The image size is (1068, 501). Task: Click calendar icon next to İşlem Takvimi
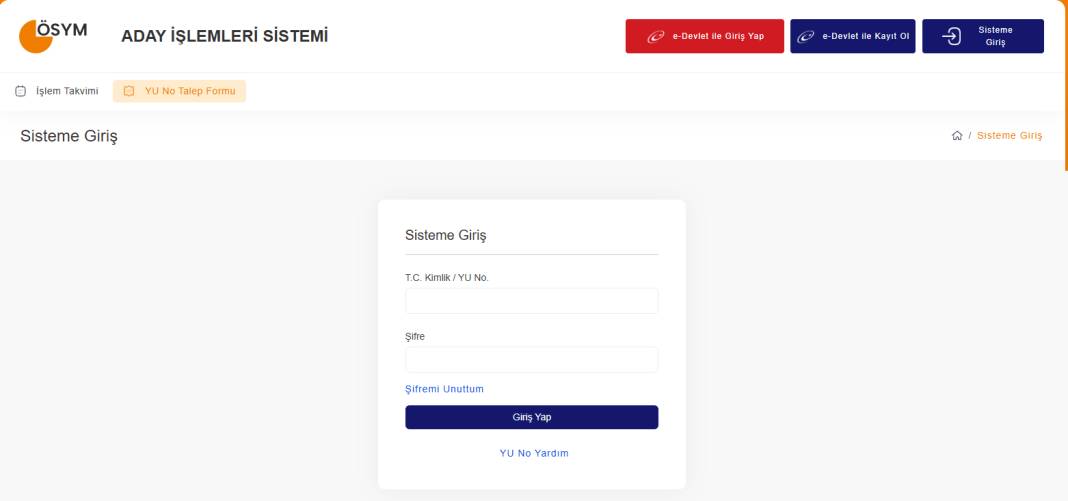20,92
